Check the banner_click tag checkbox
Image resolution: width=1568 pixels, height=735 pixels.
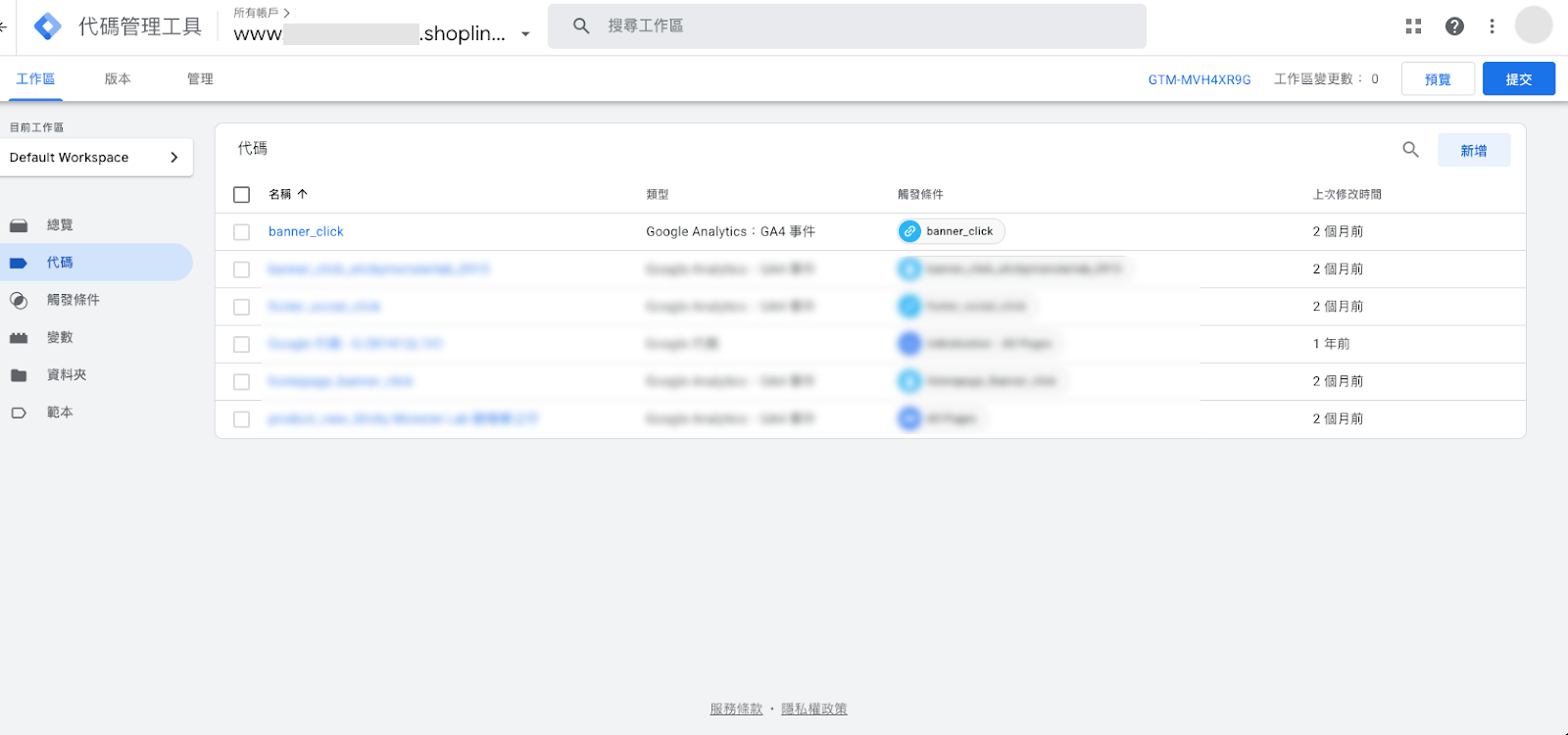[242, 232]
